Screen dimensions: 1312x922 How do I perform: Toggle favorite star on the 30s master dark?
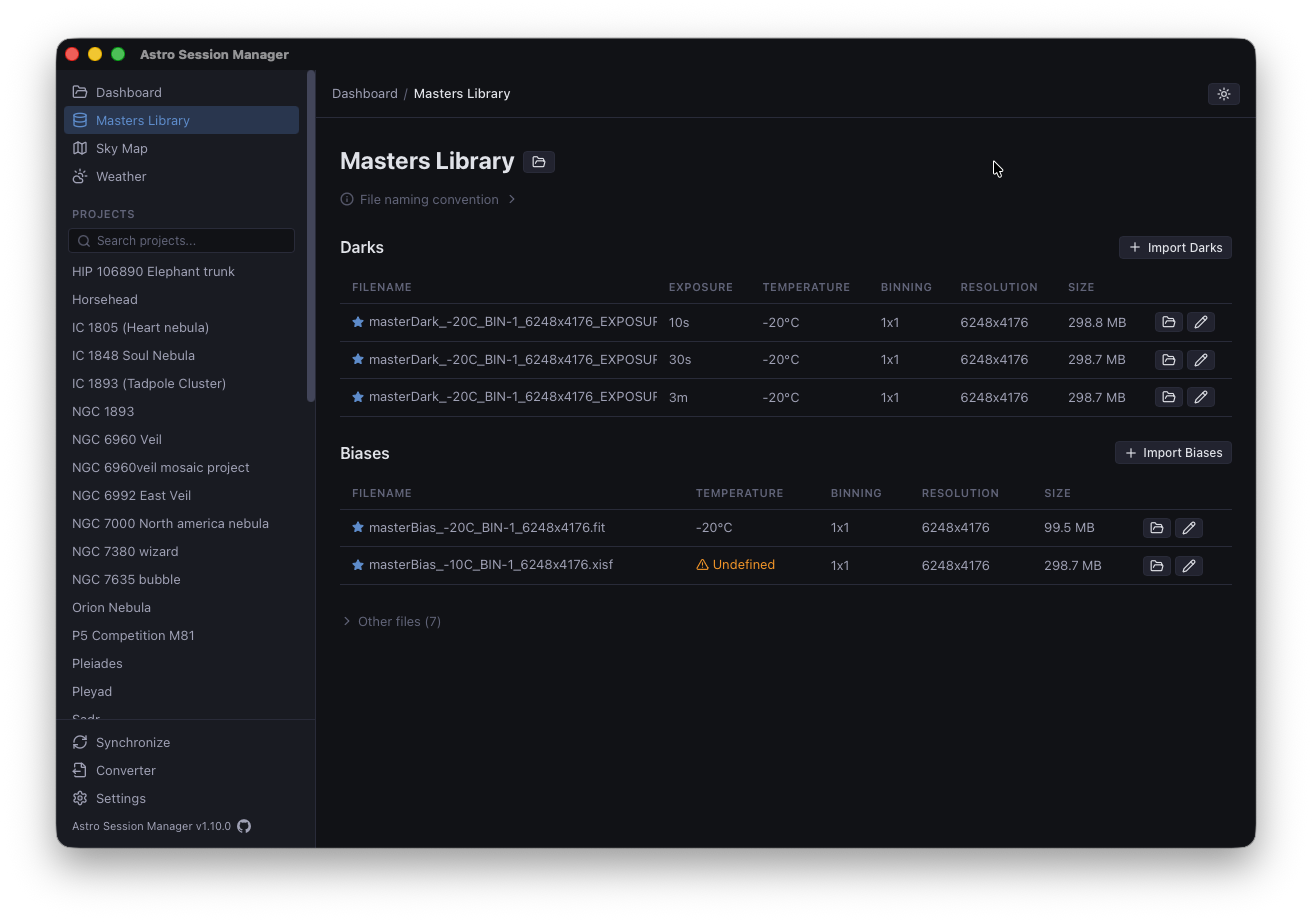tap(357, 359)
